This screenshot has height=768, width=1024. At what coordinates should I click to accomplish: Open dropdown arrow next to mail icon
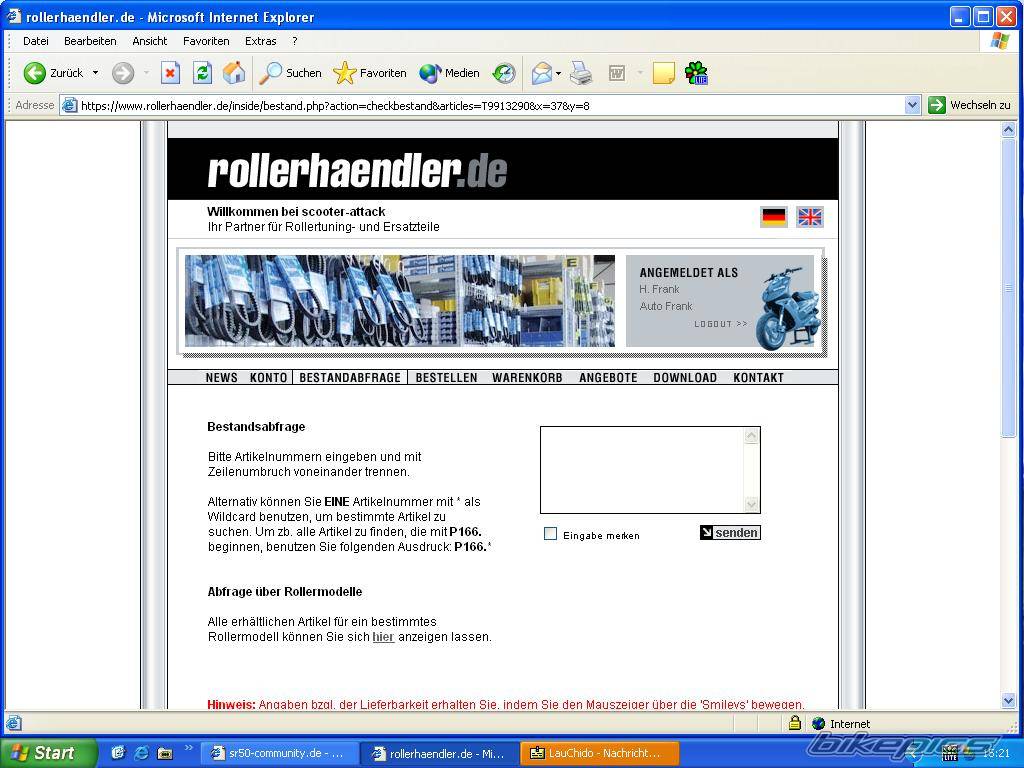click(558, 73)
